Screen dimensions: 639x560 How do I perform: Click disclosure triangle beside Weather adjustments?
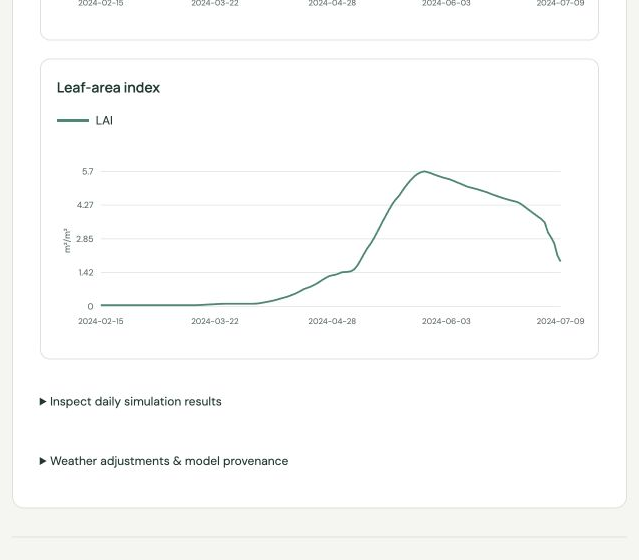point(43,461)
